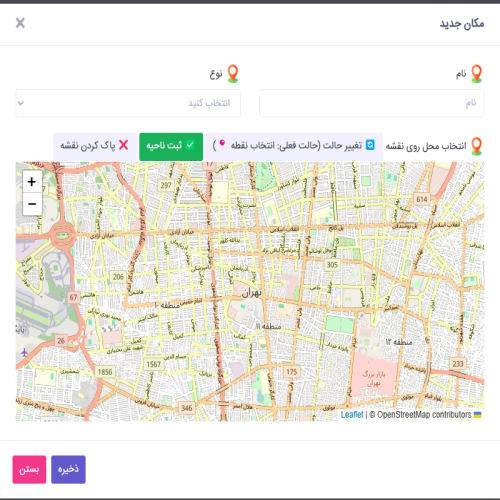Zoom in the map with plus button
Screen dimensions: 500x500
click(x=32, y=182)
